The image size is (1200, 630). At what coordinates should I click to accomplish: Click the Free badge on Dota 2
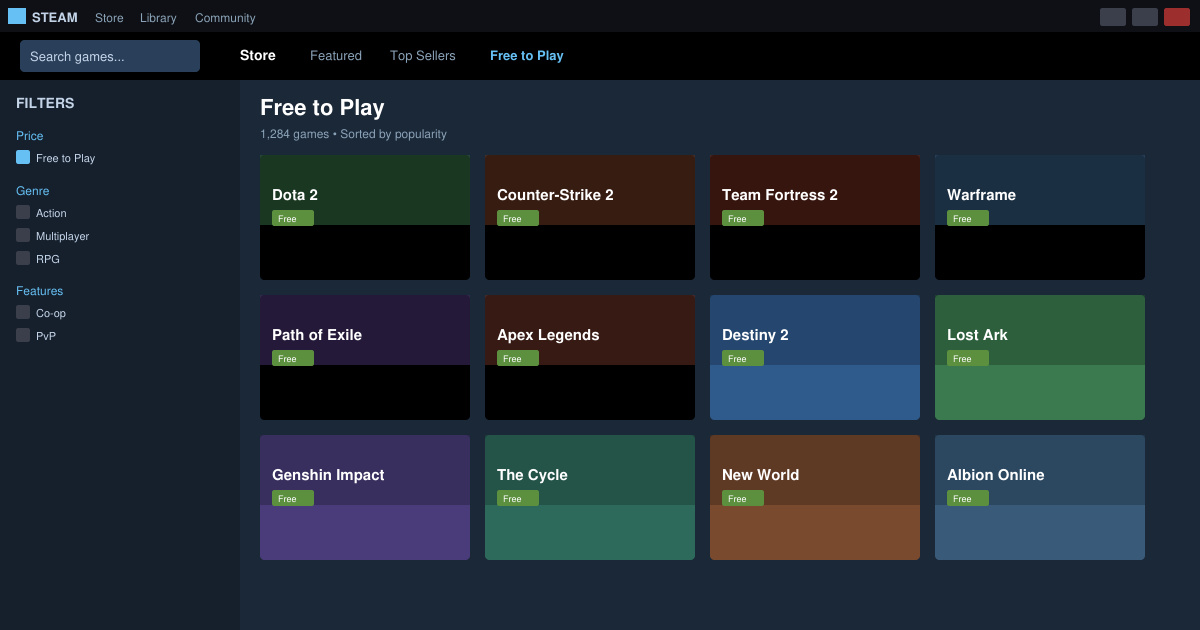pos(293,218)
